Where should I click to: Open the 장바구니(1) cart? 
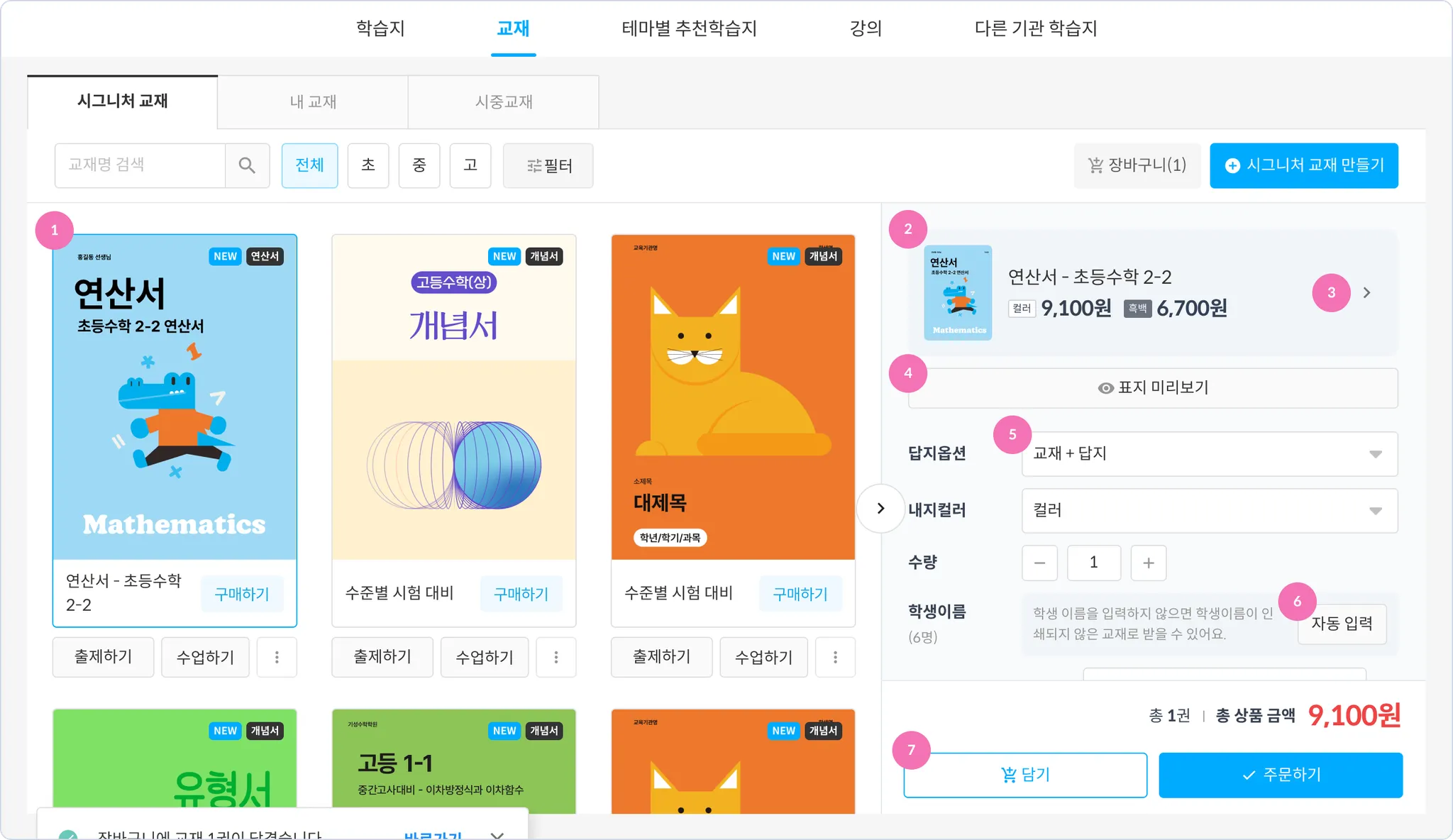click(x=1137, y=165)
